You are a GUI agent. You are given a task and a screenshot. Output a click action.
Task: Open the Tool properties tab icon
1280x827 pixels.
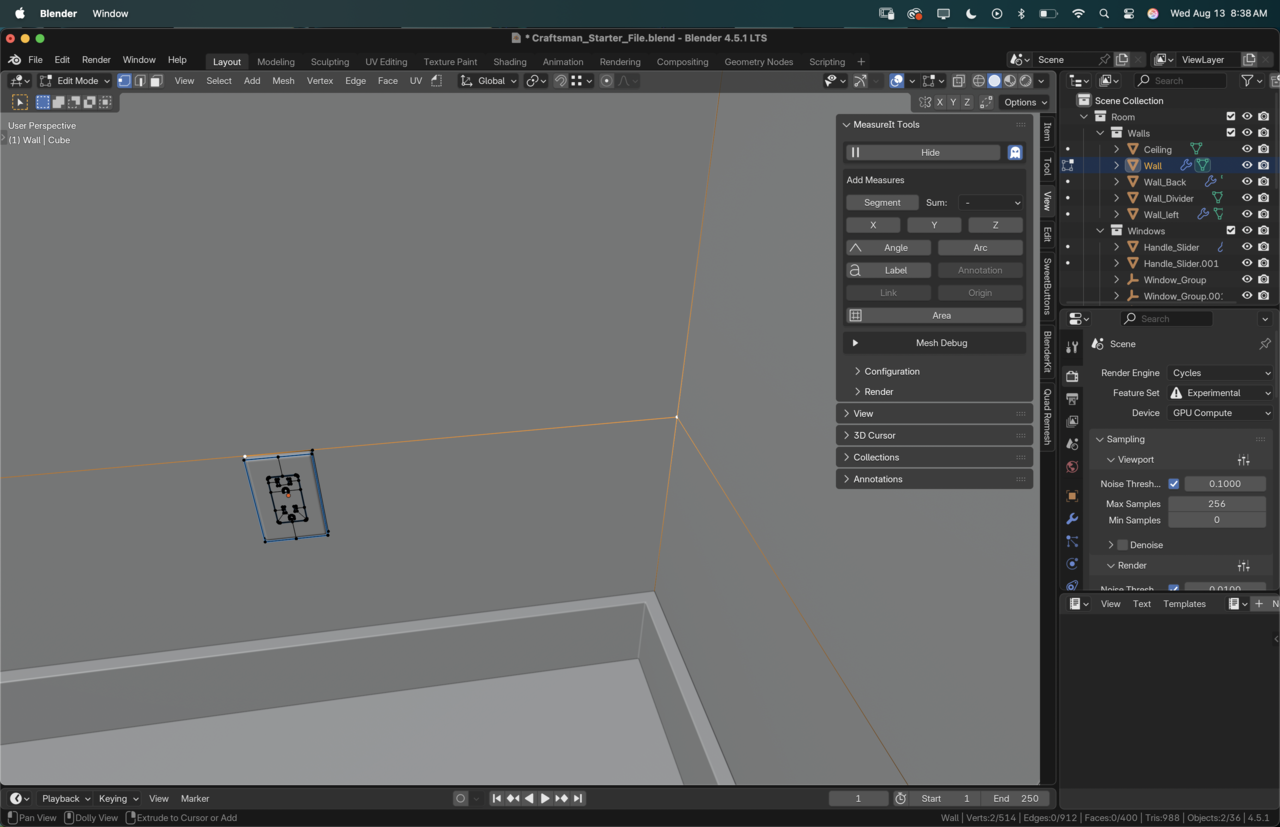(x=1072, y=347)
